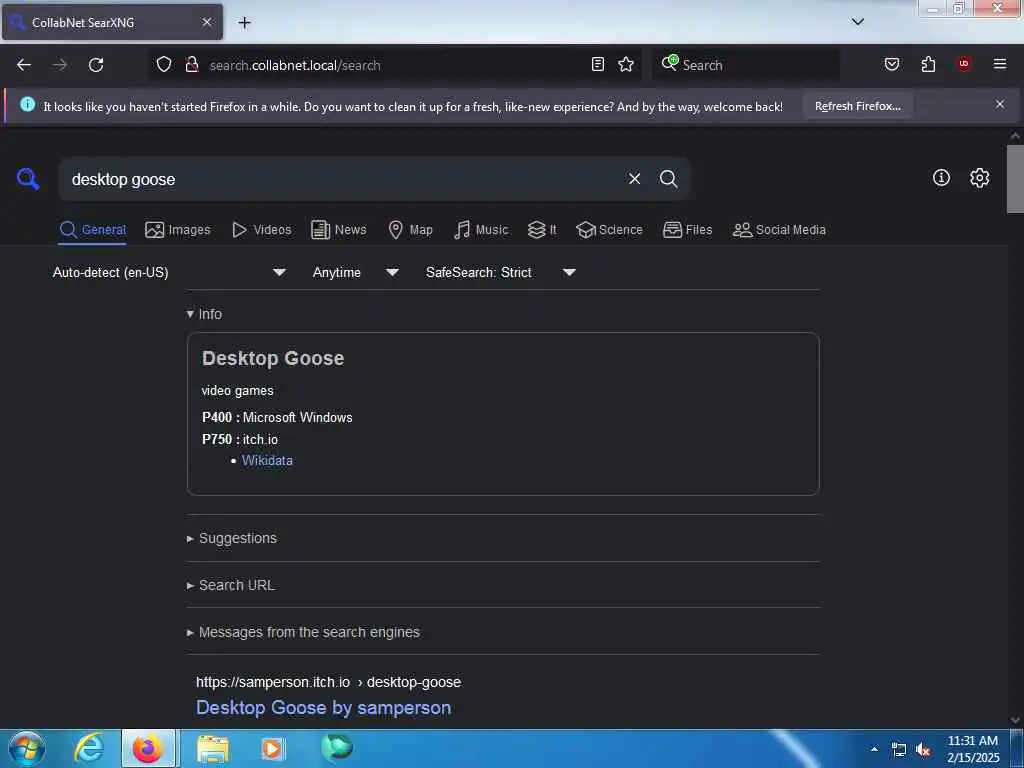This screenshot has height=768, width=1024.
Task: Show hidden system tray icons
Action: (x=874, y=749)
